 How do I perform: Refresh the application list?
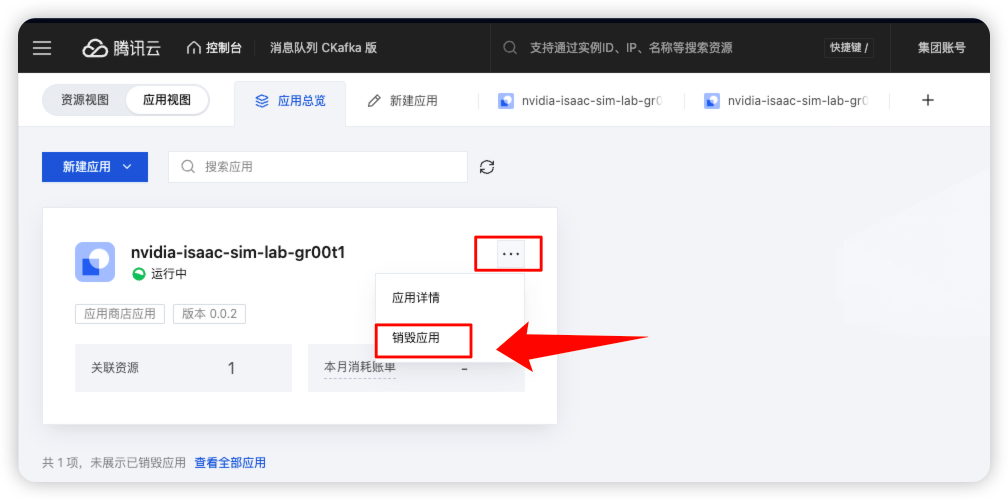[487, 167]
